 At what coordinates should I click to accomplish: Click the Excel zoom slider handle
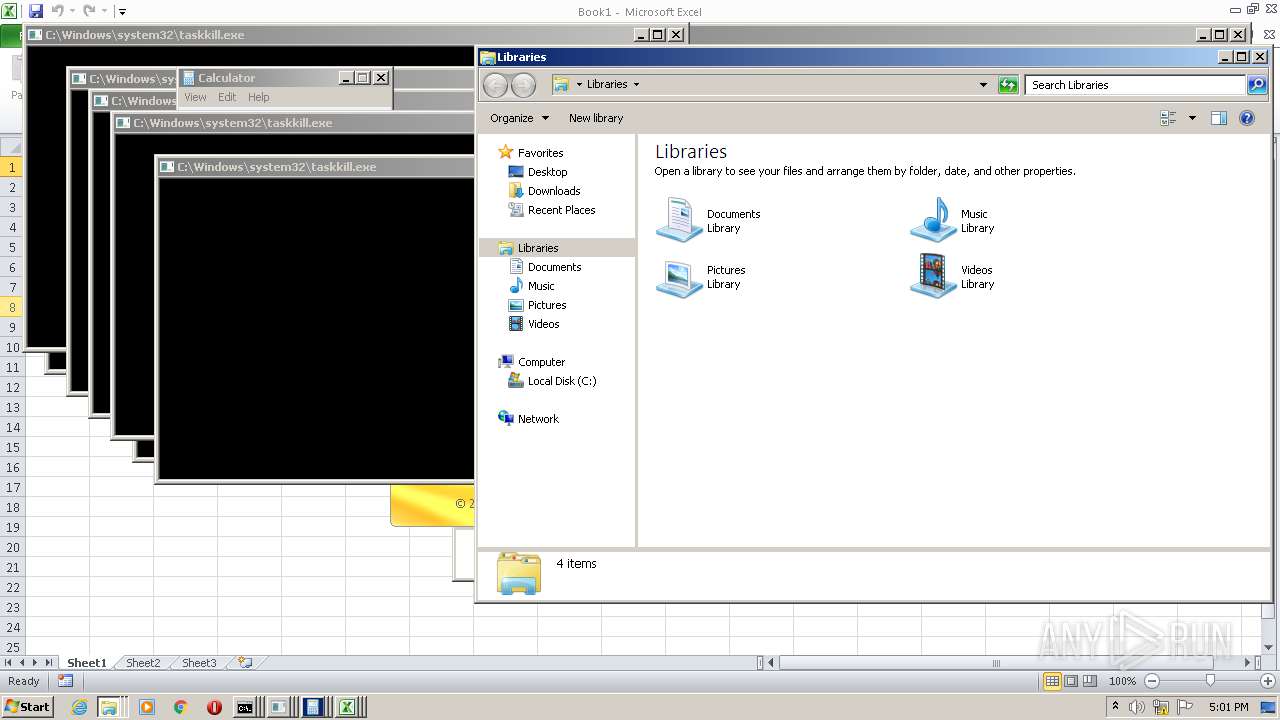pos(1210,681)
